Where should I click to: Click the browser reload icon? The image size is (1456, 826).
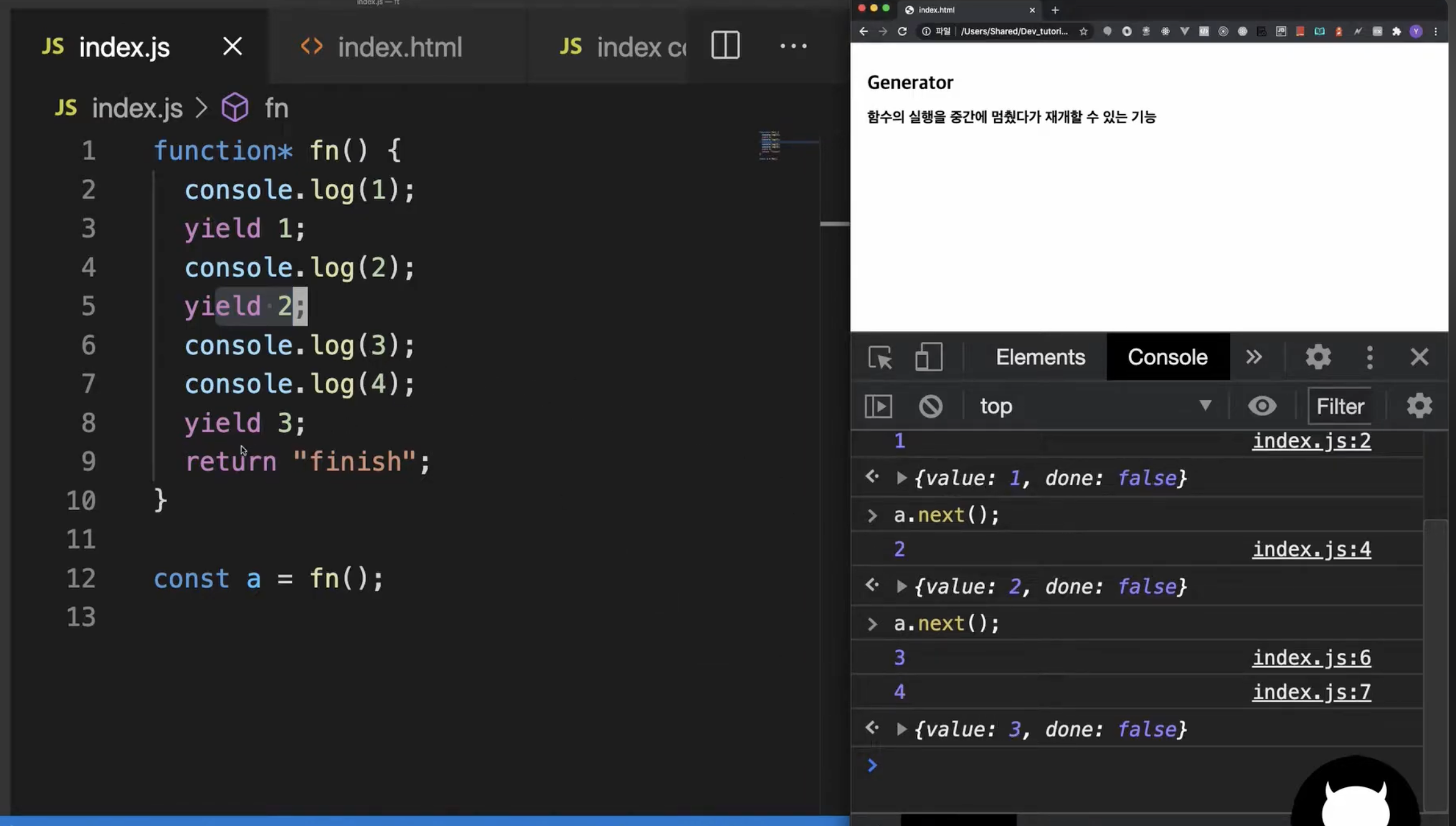902,31
